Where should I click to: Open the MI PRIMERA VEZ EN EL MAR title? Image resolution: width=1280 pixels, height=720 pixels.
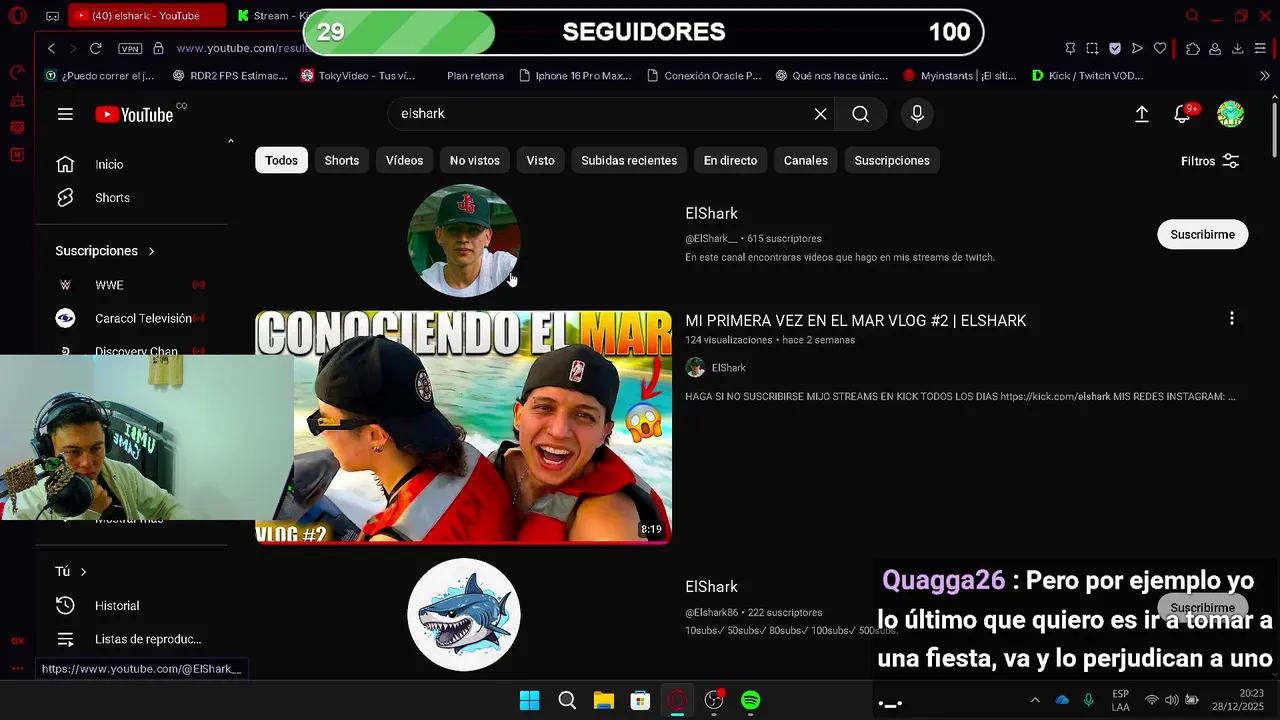[855, 321]
